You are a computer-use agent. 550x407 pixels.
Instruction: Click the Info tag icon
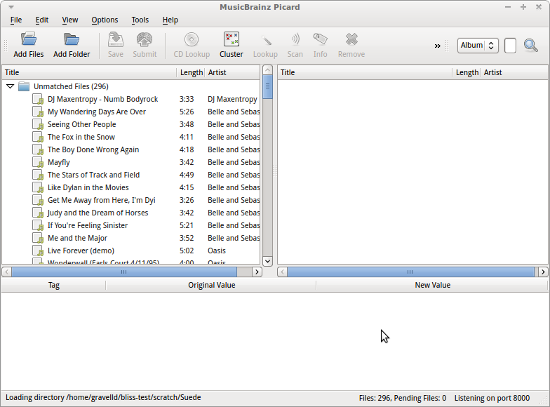(320, 39)
